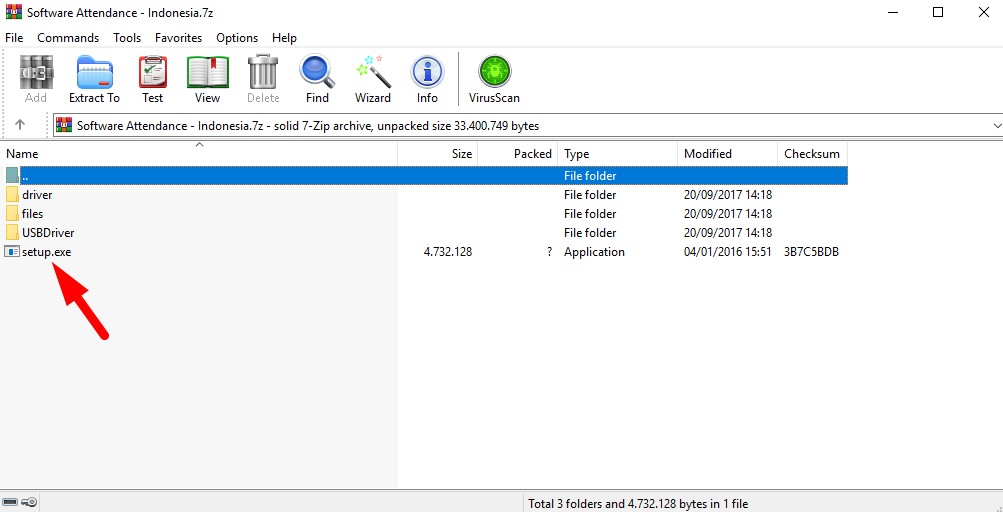This screenshot has width=1003, height=512.
Task: Click the parent folder '..' icon
Action: point(12,175)
